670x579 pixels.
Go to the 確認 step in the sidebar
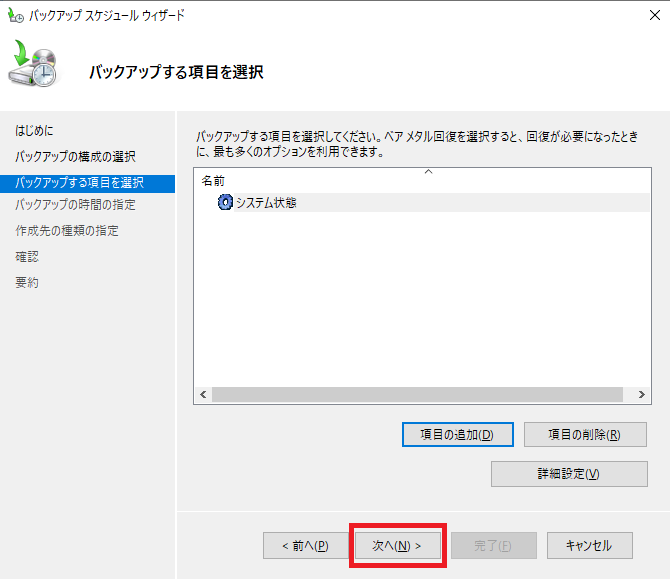[27, 257]
